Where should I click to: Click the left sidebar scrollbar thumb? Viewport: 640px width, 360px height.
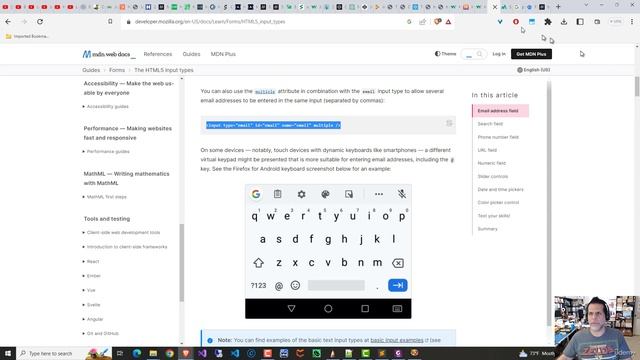tap(182, 263)
